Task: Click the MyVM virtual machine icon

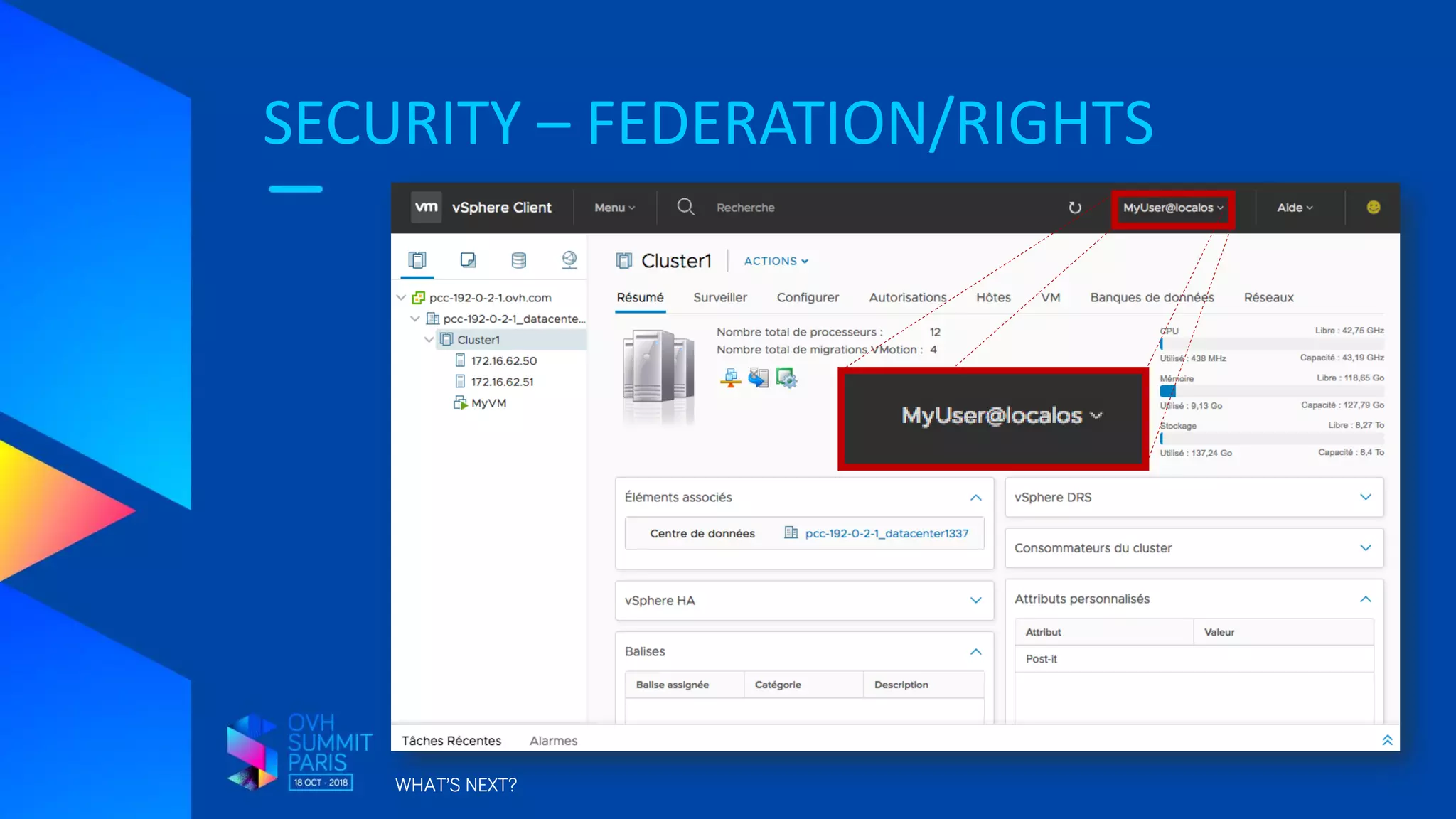Action: pyautogui.click(x=460, y=402)
